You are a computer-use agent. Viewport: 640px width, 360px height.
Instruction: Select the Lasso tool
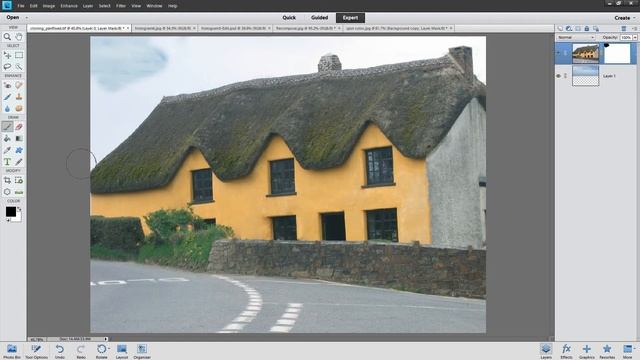click(7, 67)
